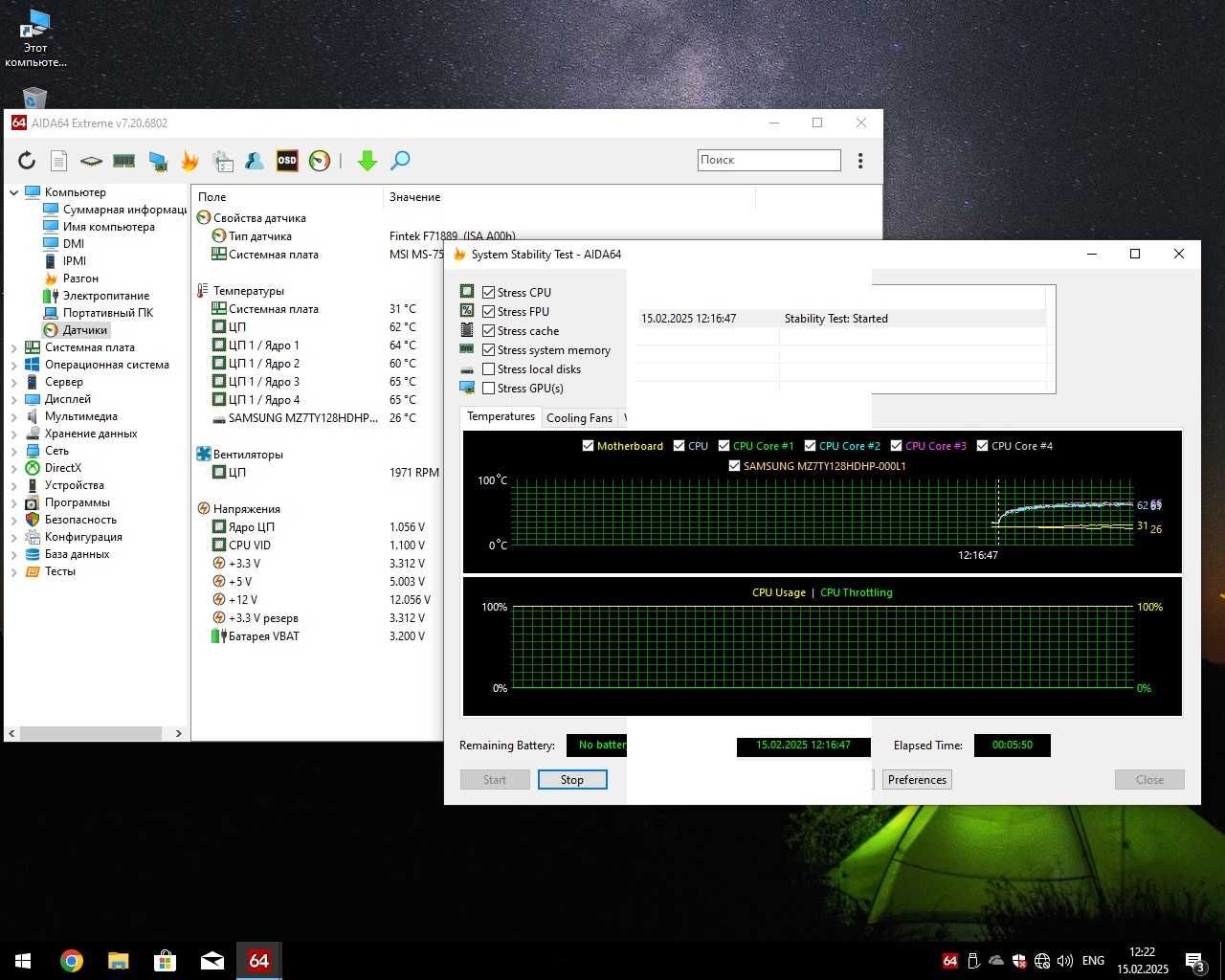Click the magnifier search icon in toolbar
Screen dimensions: 1225x980
click(400, 161)
